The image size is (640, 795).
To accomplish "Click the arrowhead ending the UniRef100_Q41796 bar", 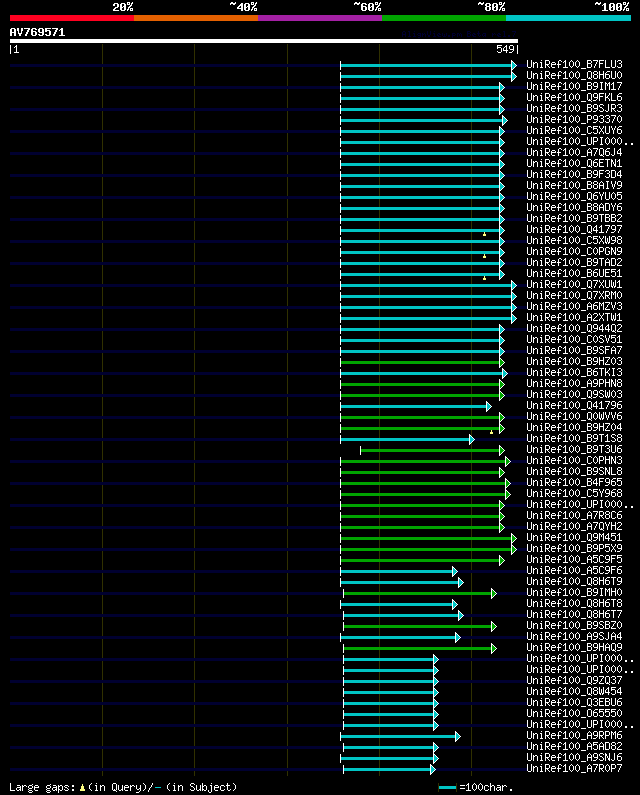I will click(x=489, y=407).
